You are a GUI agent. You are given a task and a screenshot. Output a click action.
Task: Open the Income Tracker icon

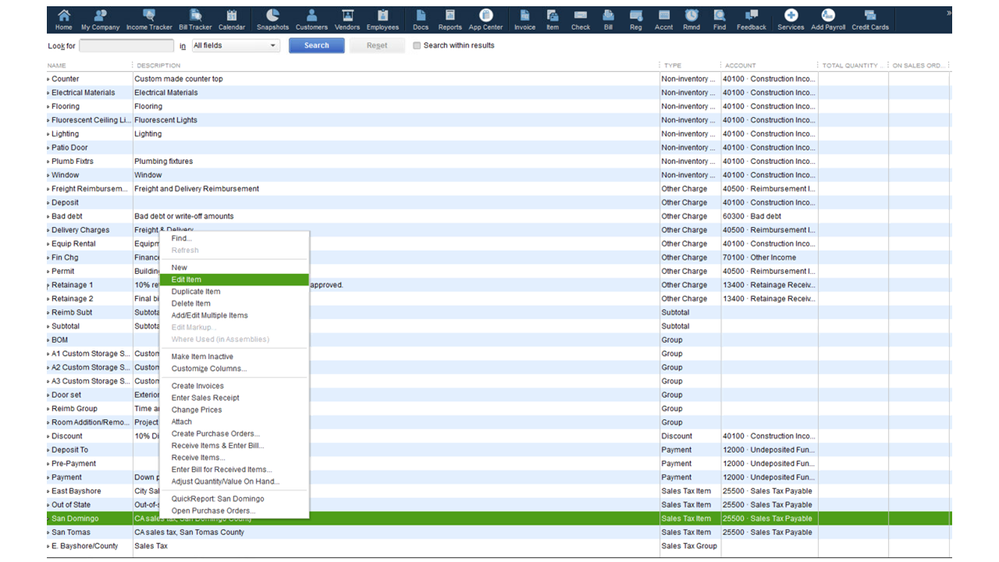(x=149, y=20)
